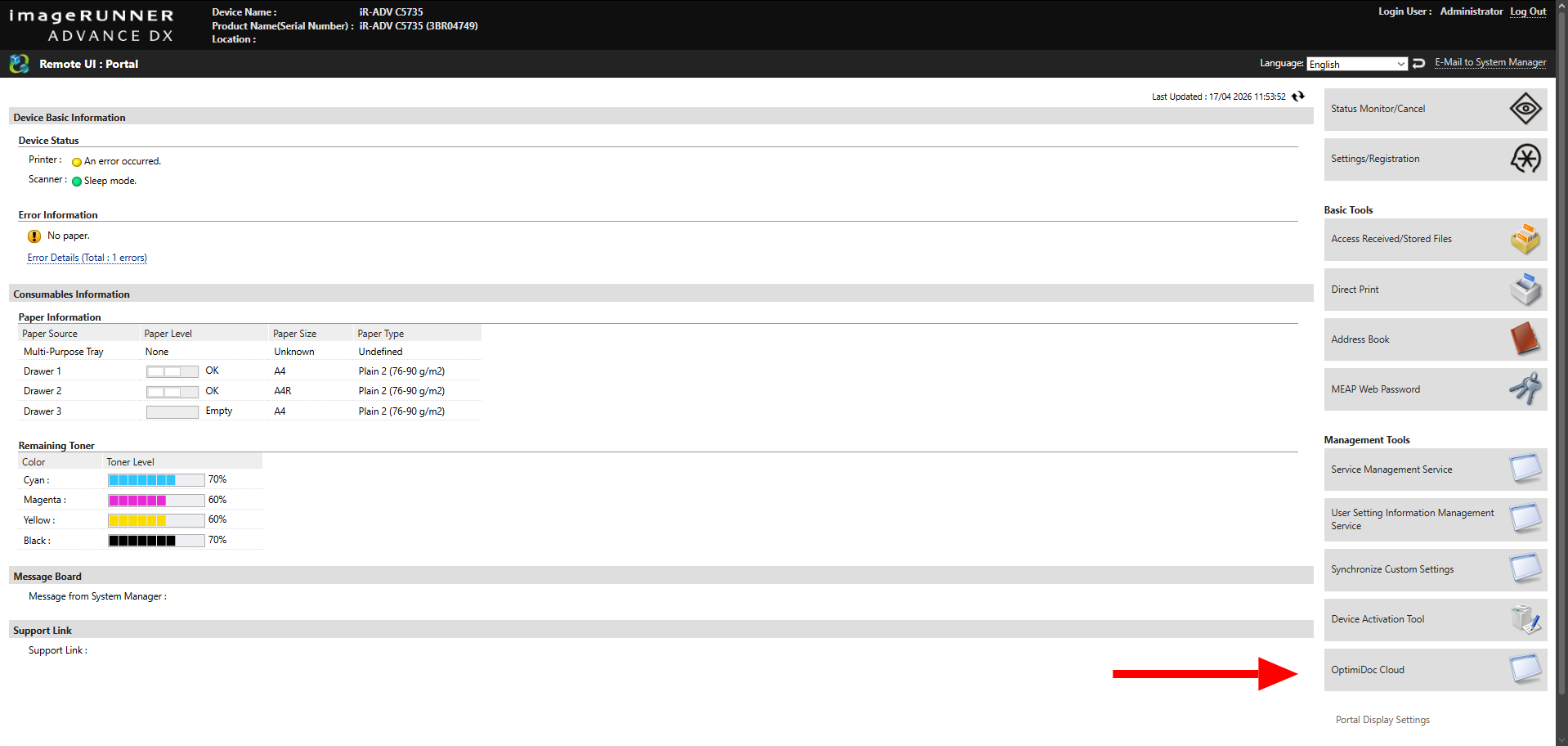Click the Drawer 3 empty paper gauge
Viewport: 1568px width, 746px height.
pyautogui.click(x=172, y=411)
